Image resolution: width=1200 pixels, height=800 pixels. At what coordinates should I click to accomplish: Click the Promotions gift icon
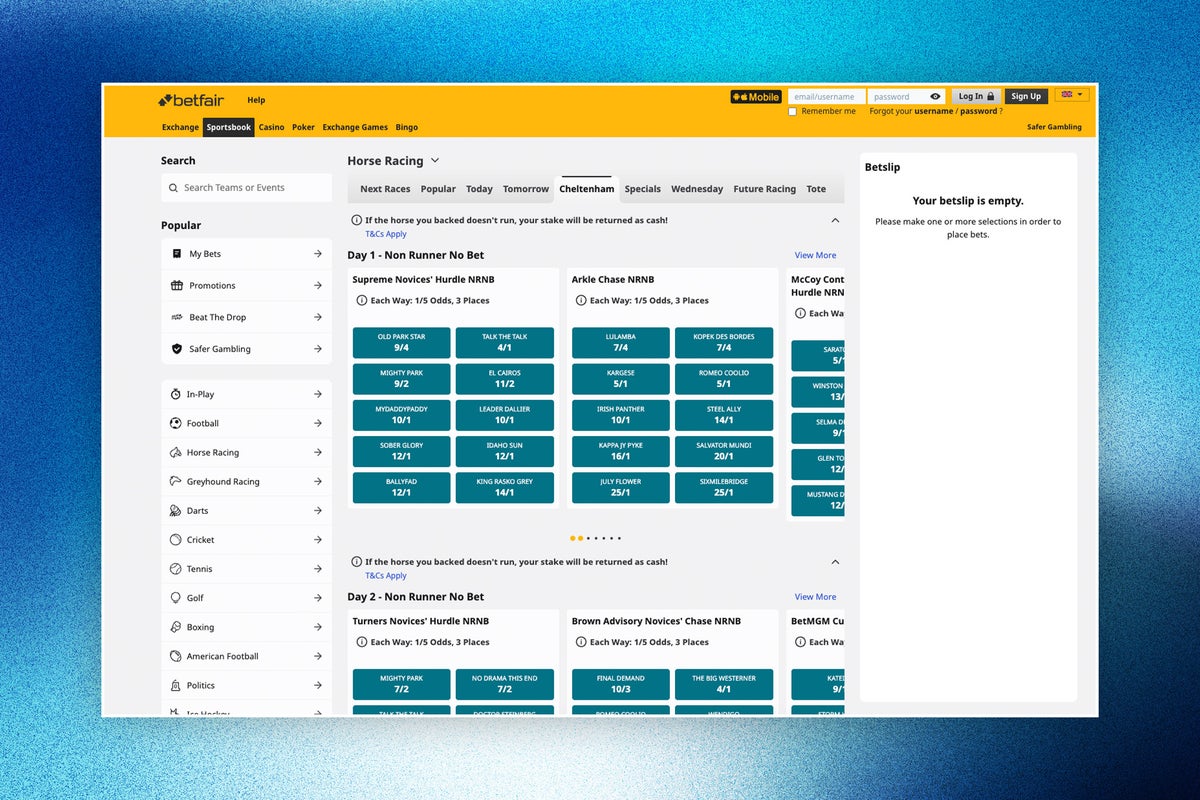pos(177,286)
